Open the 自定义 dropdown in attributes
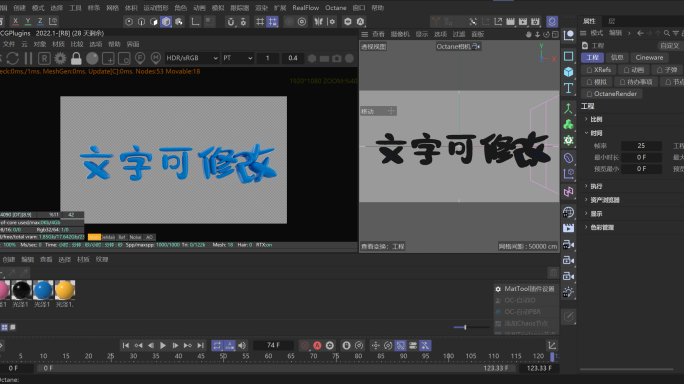The width and height of the screenshot is (684, 384). click(x=670, y=45)
